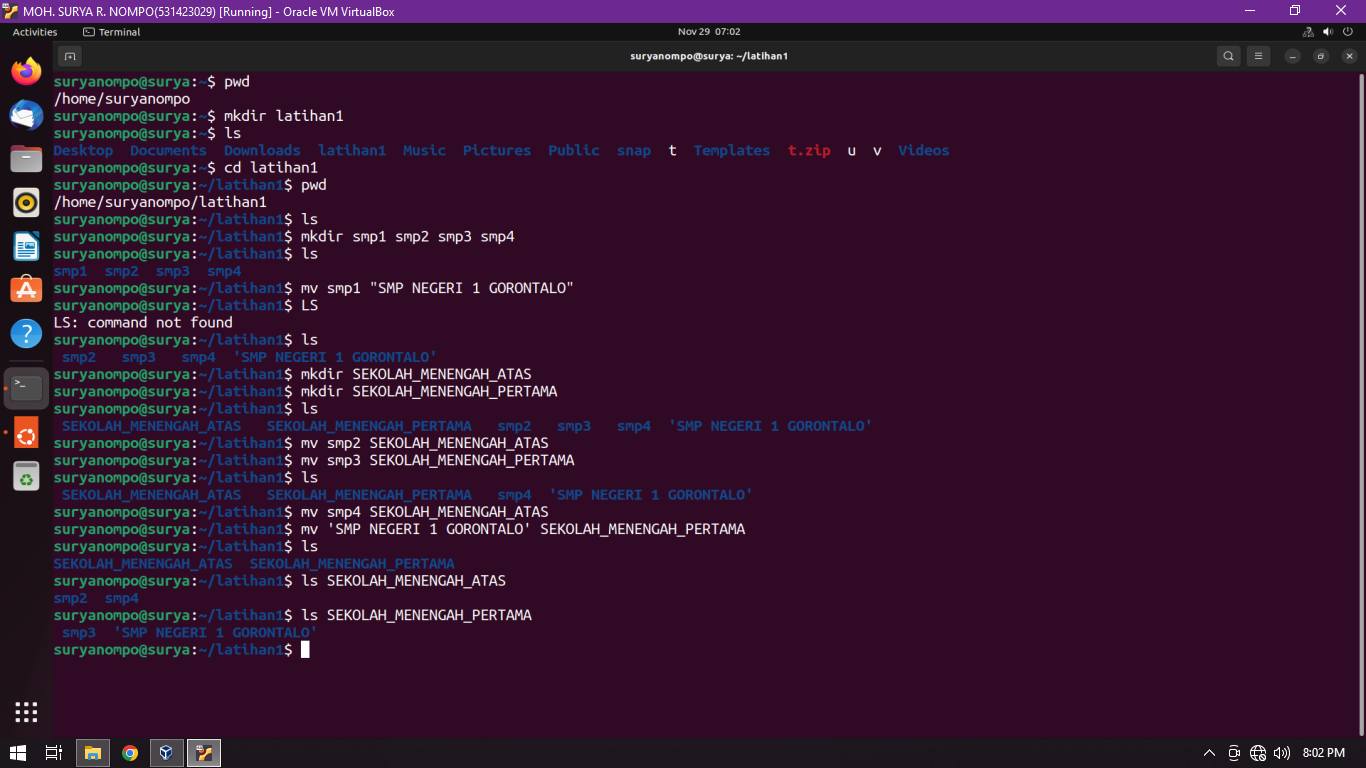The width and height of the screenshot is (1366, 768).
Task: Click the Videos folder name in listing
Action: click(x=923, y=150)
